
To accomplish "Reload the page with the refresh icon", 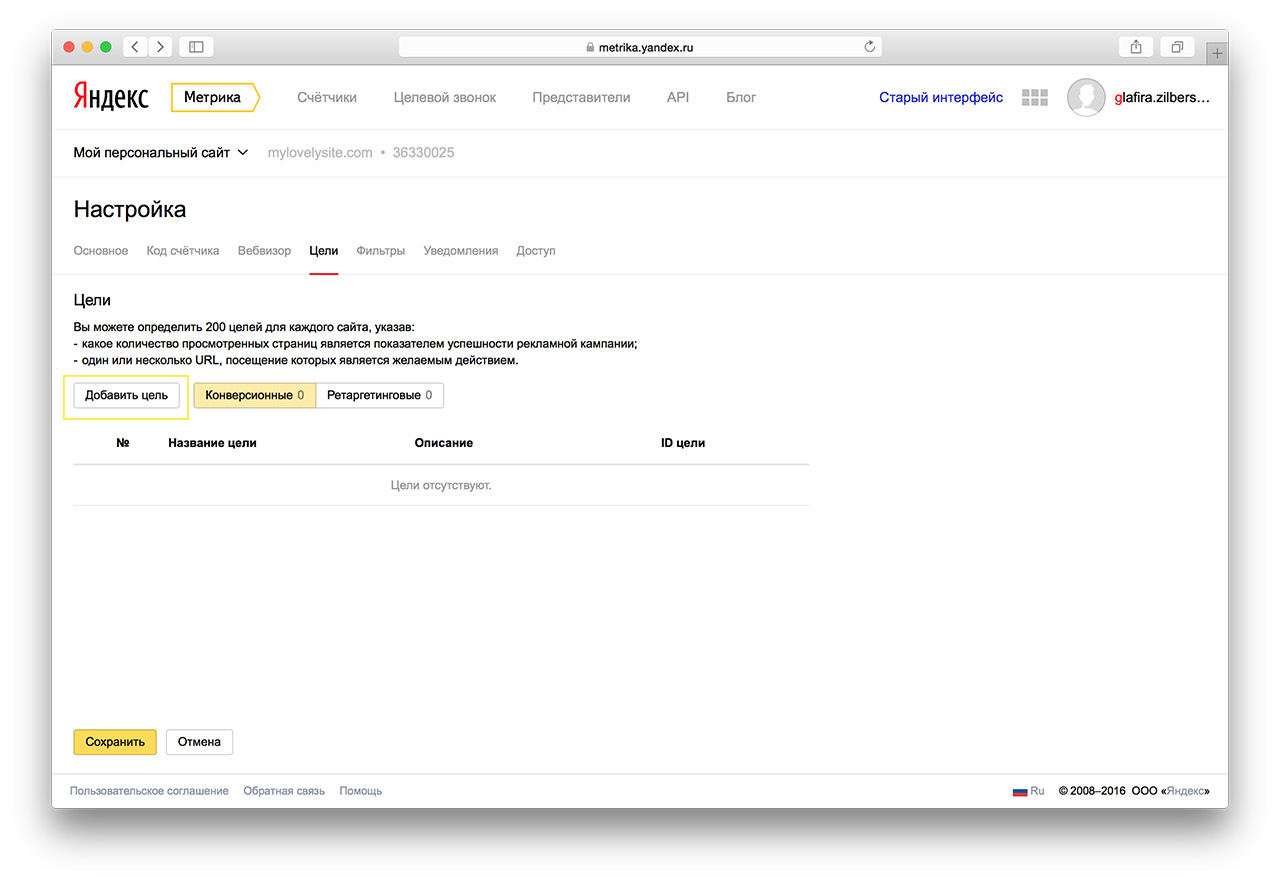I will point(869,47).
